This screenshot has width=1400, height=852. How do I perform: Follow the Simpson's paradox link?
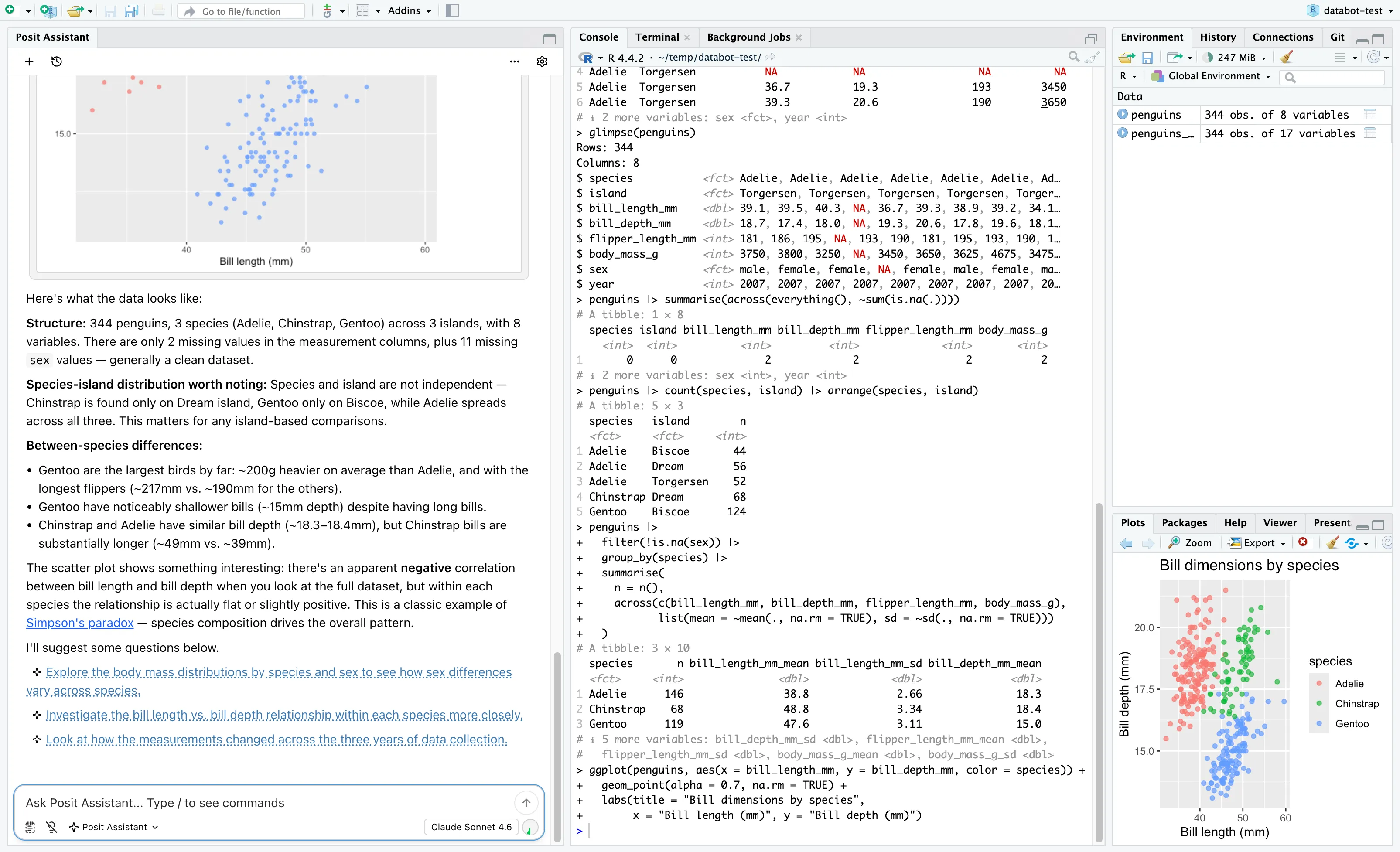pyautogui.click(x=79, y=623)
